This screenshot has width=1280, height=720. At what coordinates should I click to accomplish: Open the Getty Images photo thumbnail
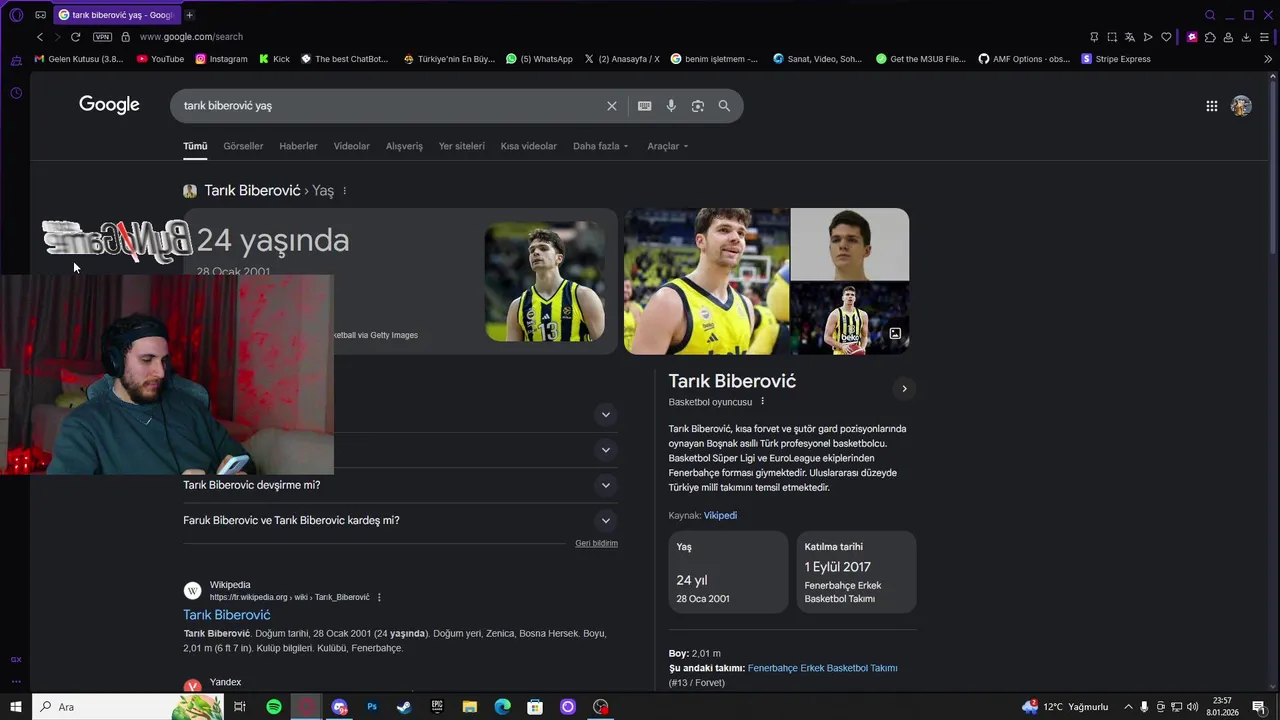coord(545,281)
